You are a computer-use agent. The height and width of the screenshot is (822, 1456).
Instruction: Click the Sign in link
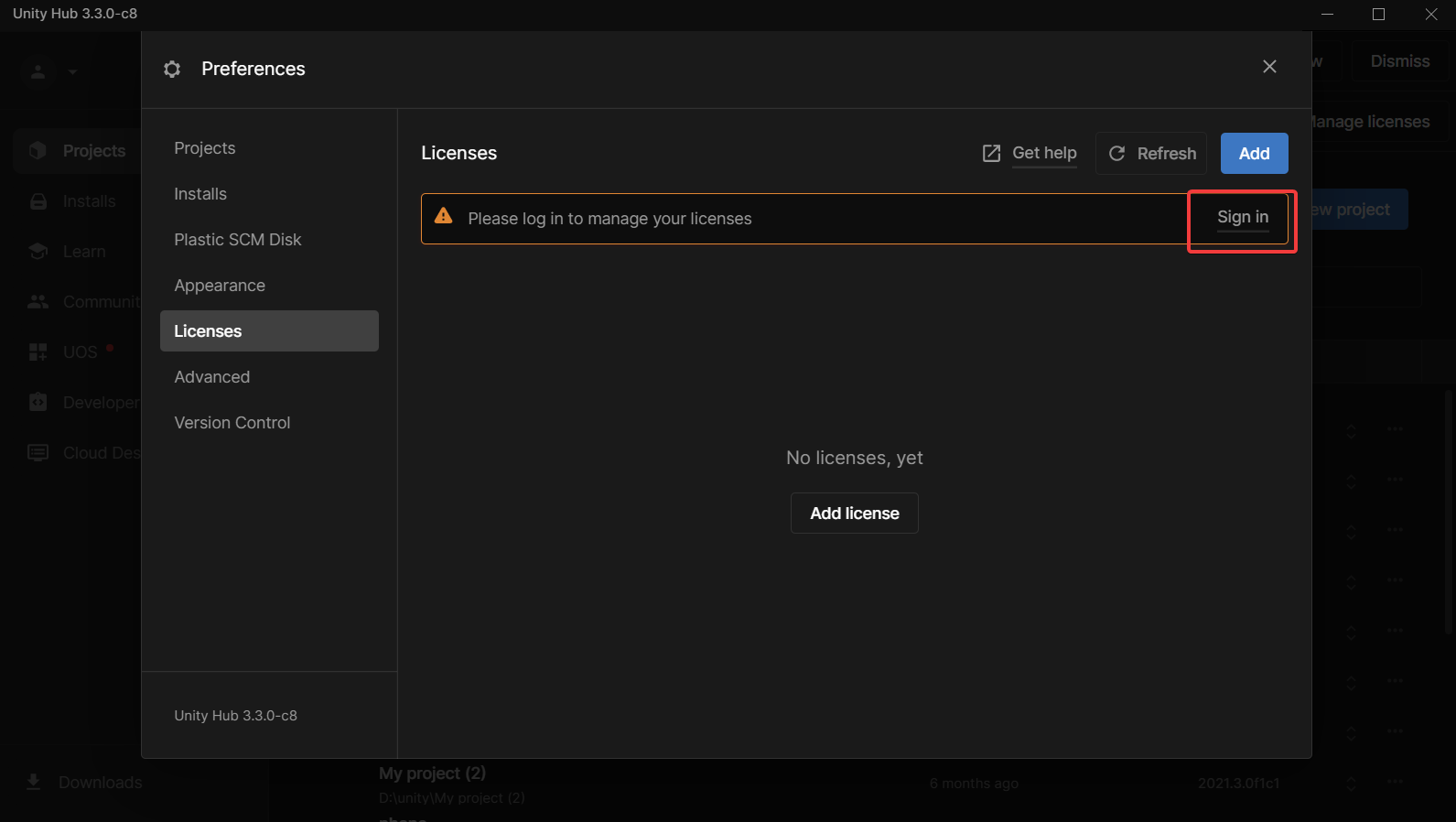pyautogui.click(x=1242, y=218)
